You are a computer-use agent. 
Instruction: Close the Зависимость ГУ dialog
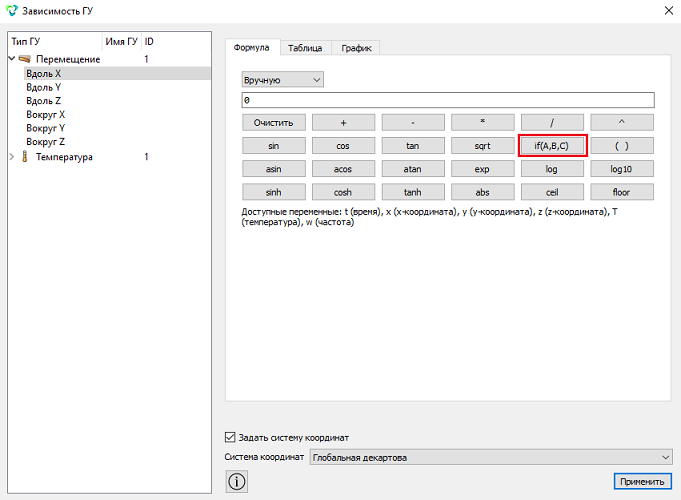(669, 10)
